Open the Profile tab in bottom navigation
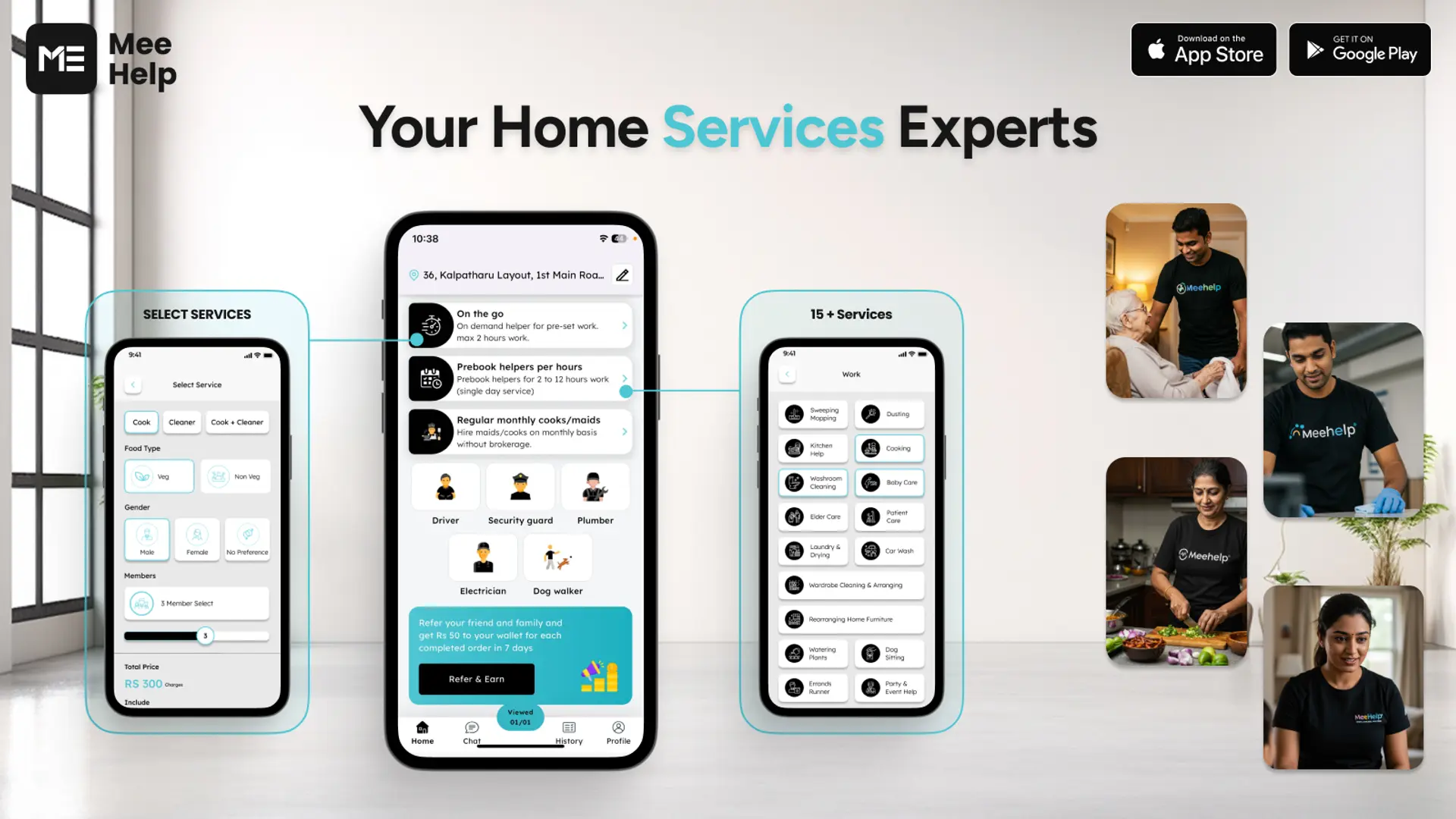1456x819 pixels. click(618, 732)
